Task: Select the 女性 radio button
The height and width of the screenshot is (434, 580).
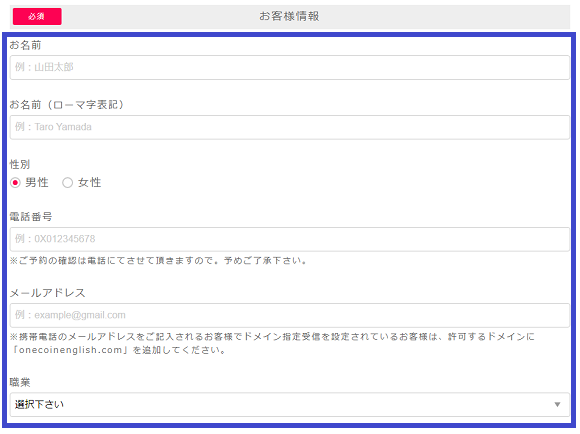Action: click(67, 183)
